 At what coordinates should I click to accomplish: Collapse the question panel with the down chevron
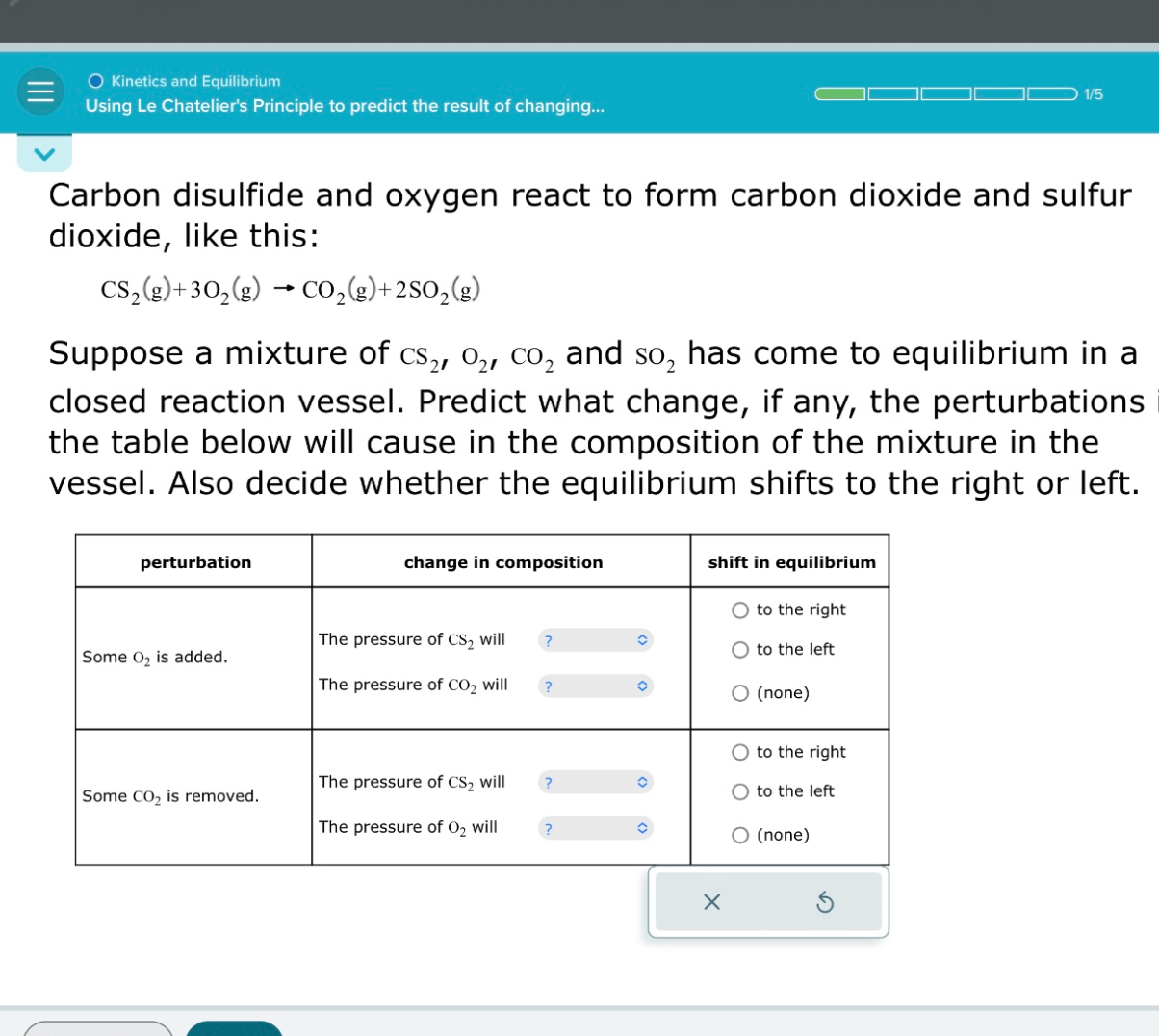click(x=44, y=152)
